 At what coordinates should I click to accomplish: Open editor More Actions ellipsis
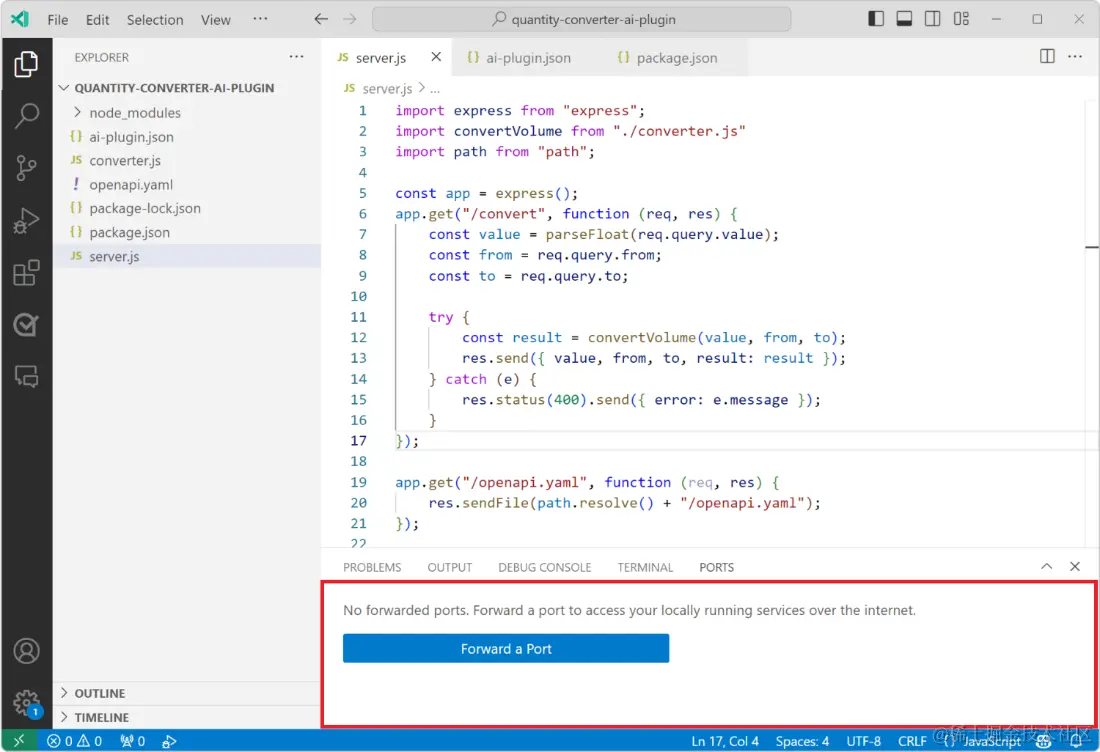point(1075,56)
